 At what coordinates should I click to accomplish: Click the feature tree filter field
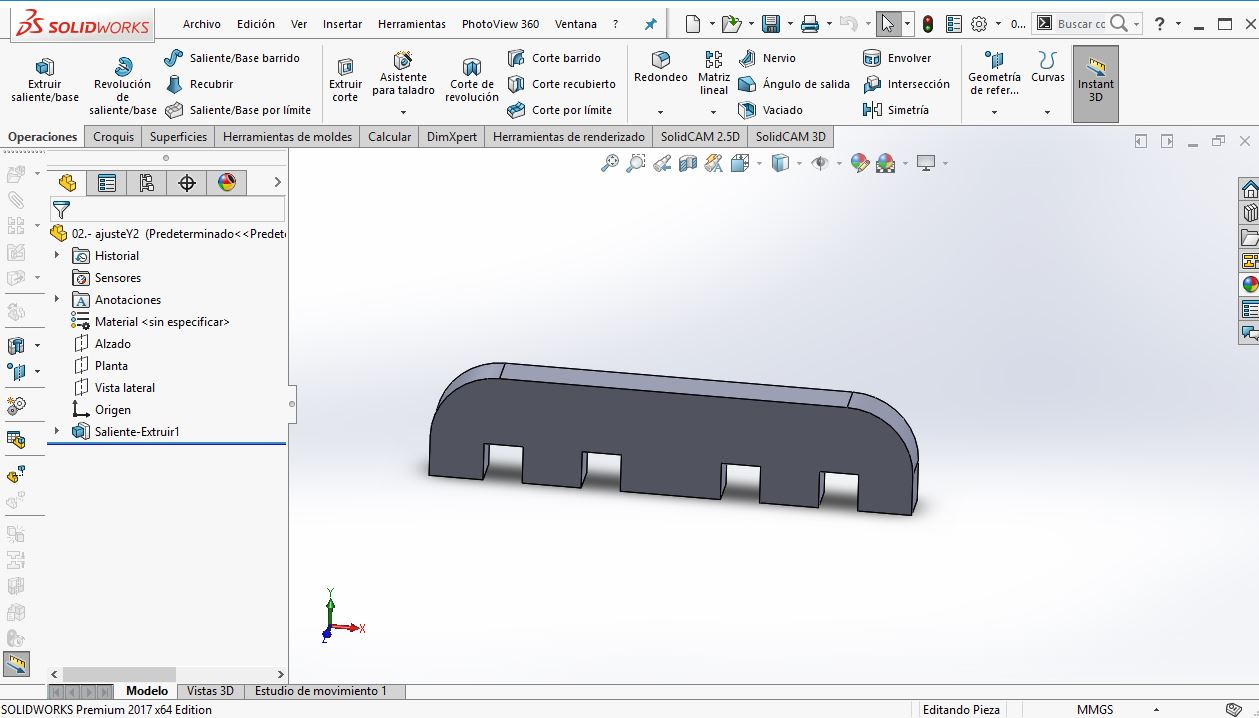click(x=168, y=209)
